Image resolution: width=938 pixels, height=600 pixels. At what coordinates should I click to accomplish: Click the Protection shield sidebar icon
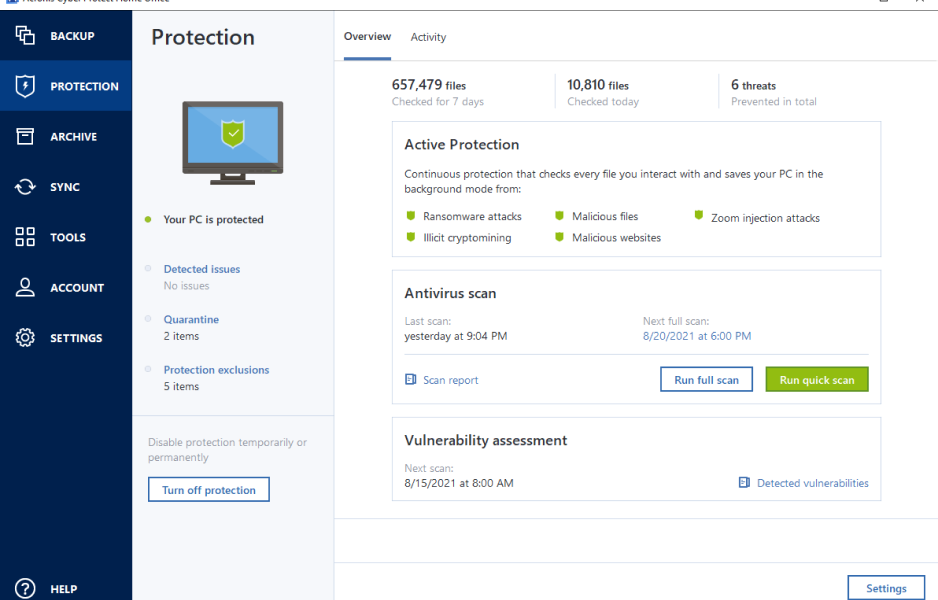click(x=25, y=87)
